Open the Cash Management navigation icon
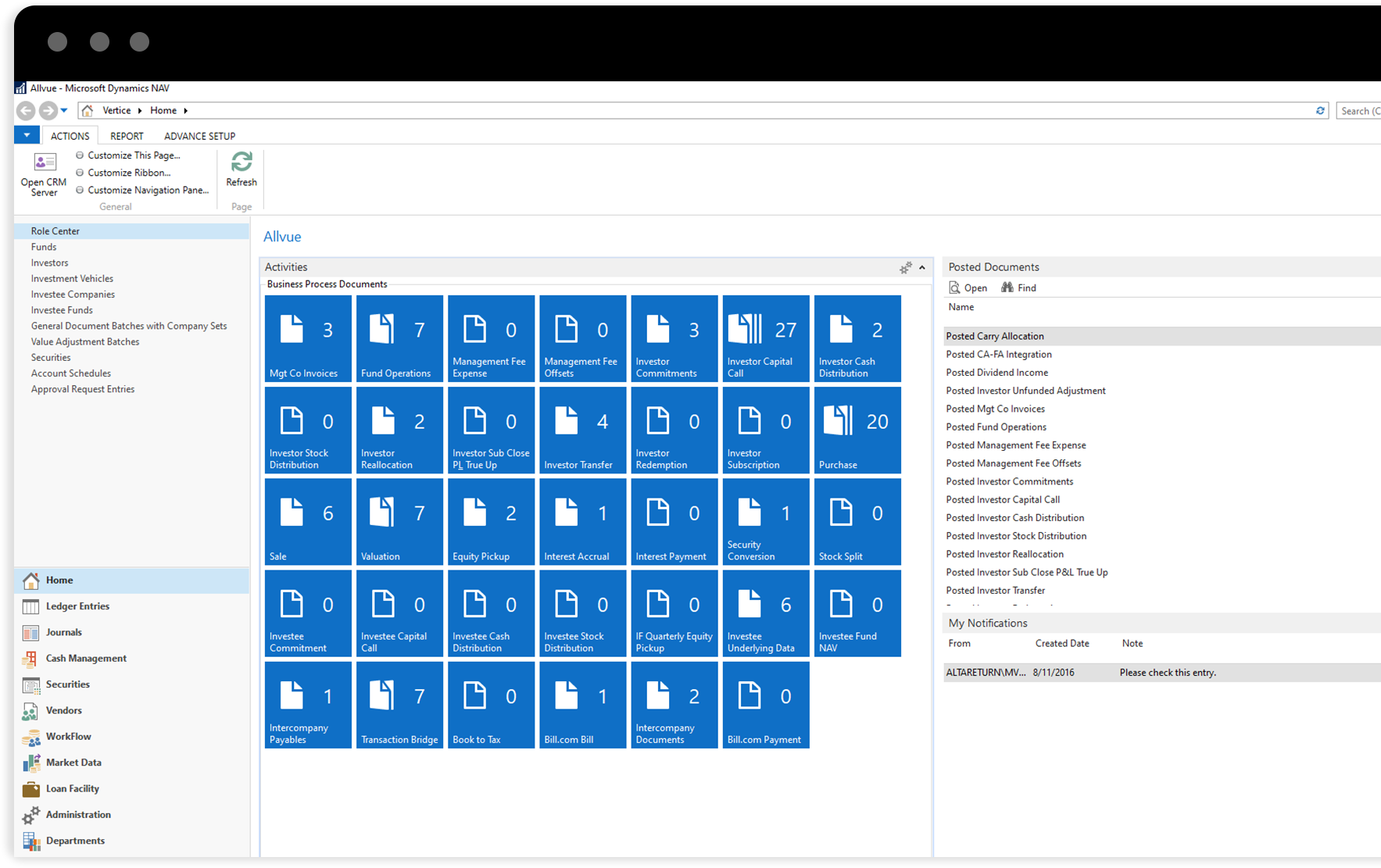This screenshot has width=1381, height=868. point(30,659)
